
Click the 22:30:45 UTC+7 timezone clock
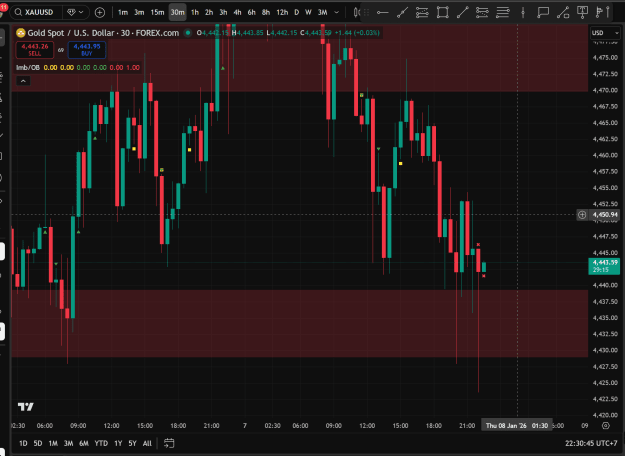point(591,443)
